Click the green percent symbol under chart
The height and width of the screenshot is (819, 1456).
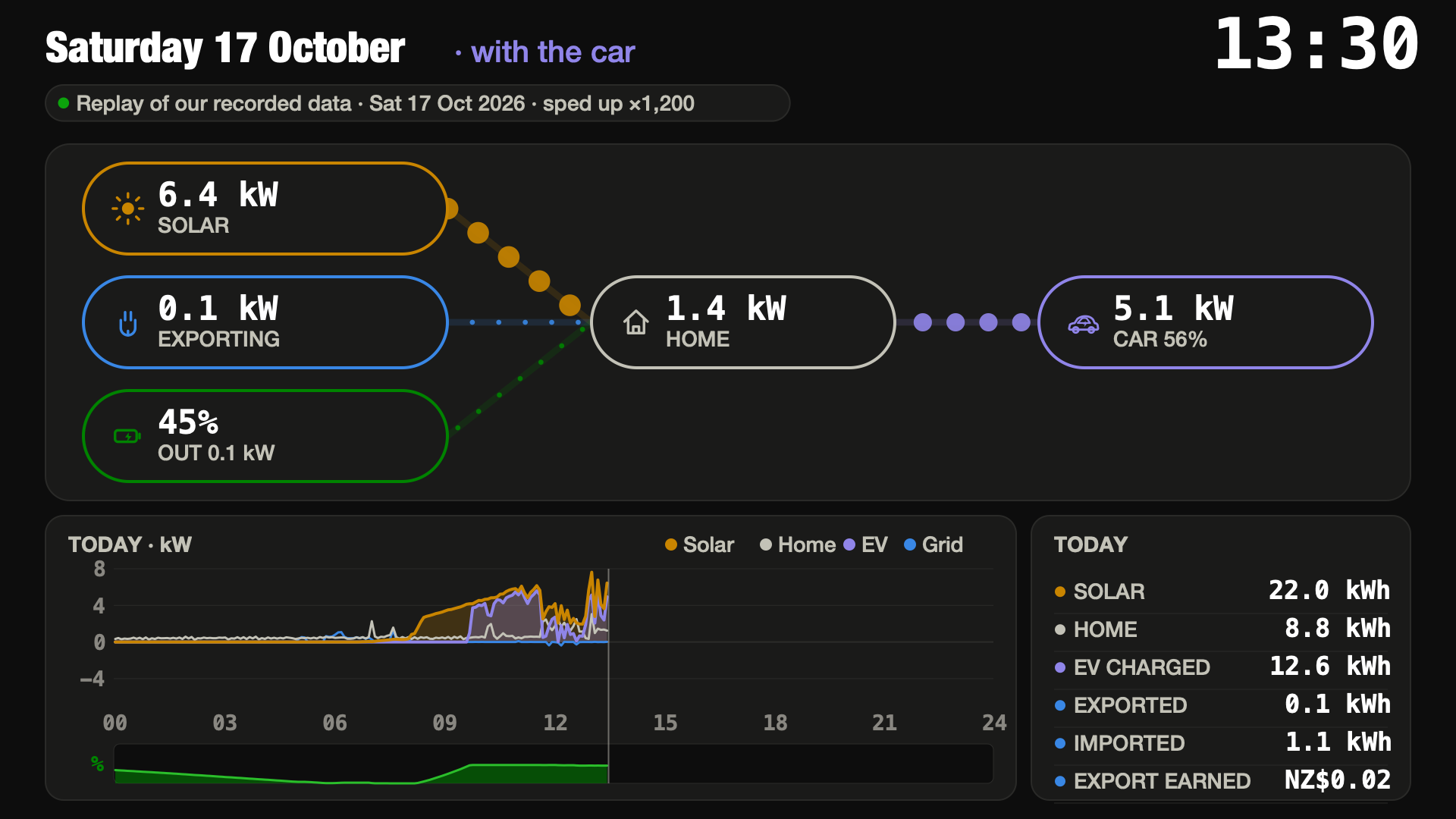(x=97, y=763)
